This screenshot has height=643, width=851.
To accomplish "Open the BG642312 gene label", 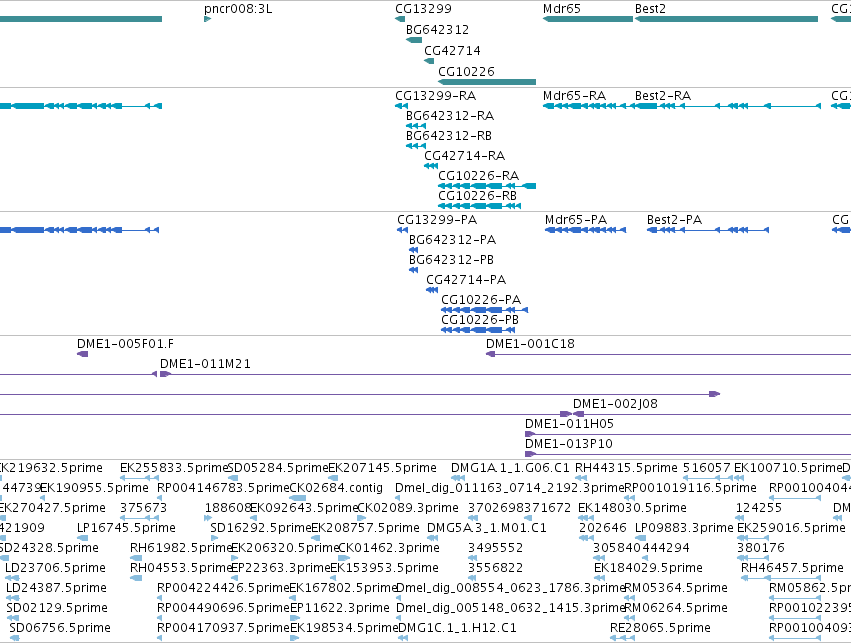I will pos(437,30).
